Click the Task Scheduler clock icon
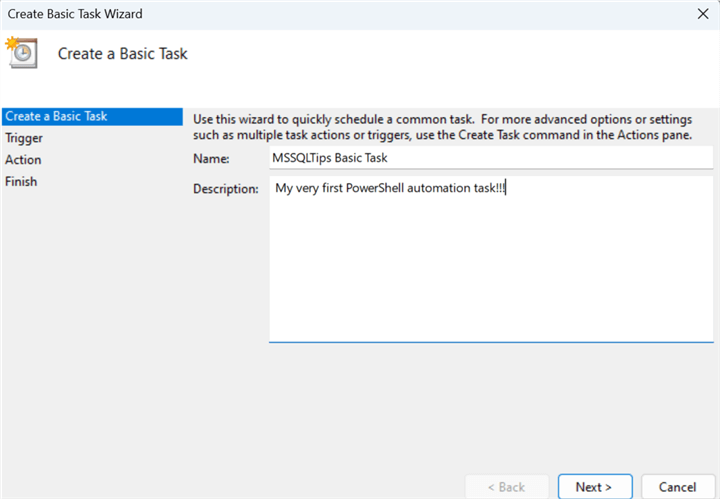 (22, 53)
